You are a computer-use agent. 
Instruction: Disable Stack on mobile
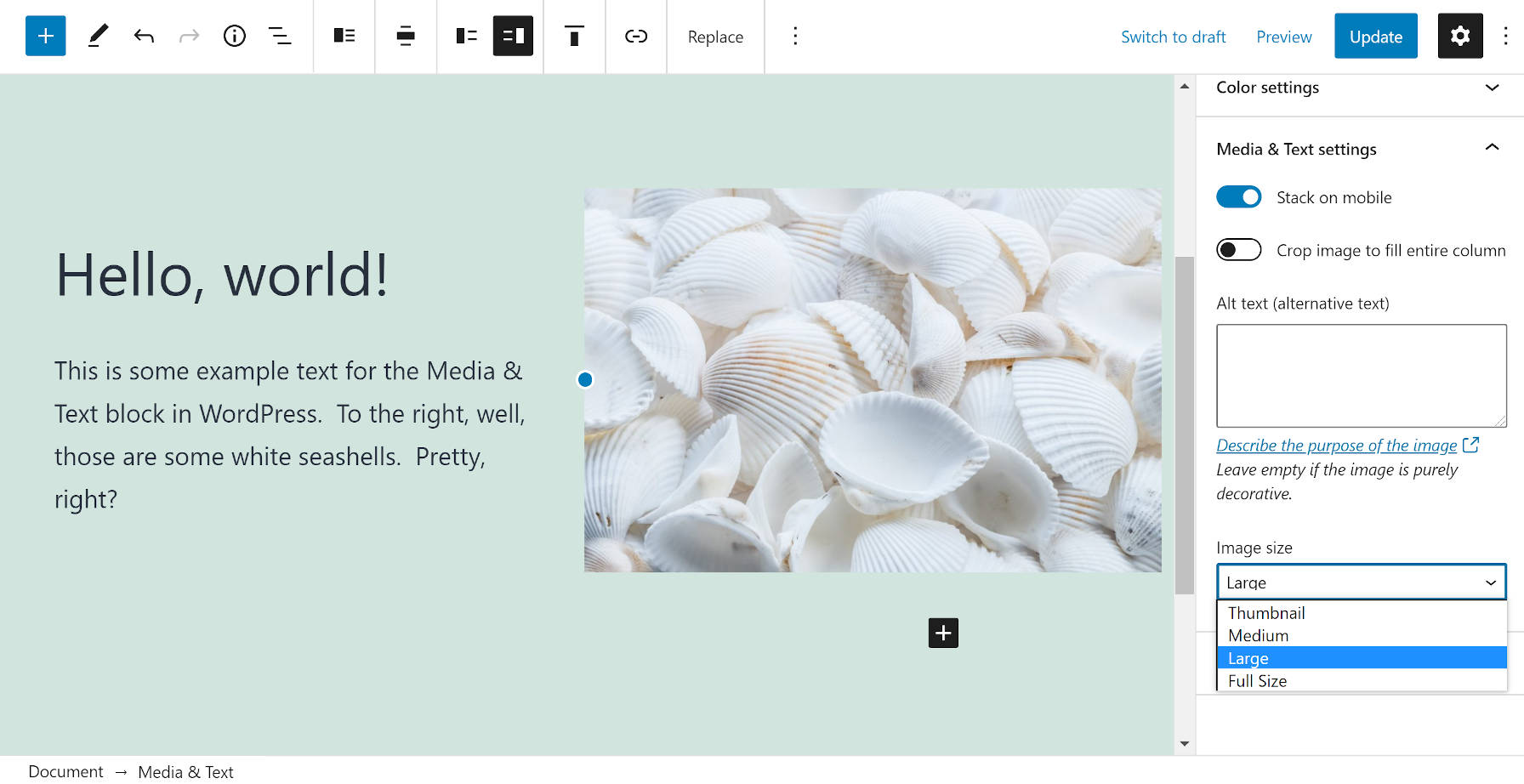(1239, 196)
